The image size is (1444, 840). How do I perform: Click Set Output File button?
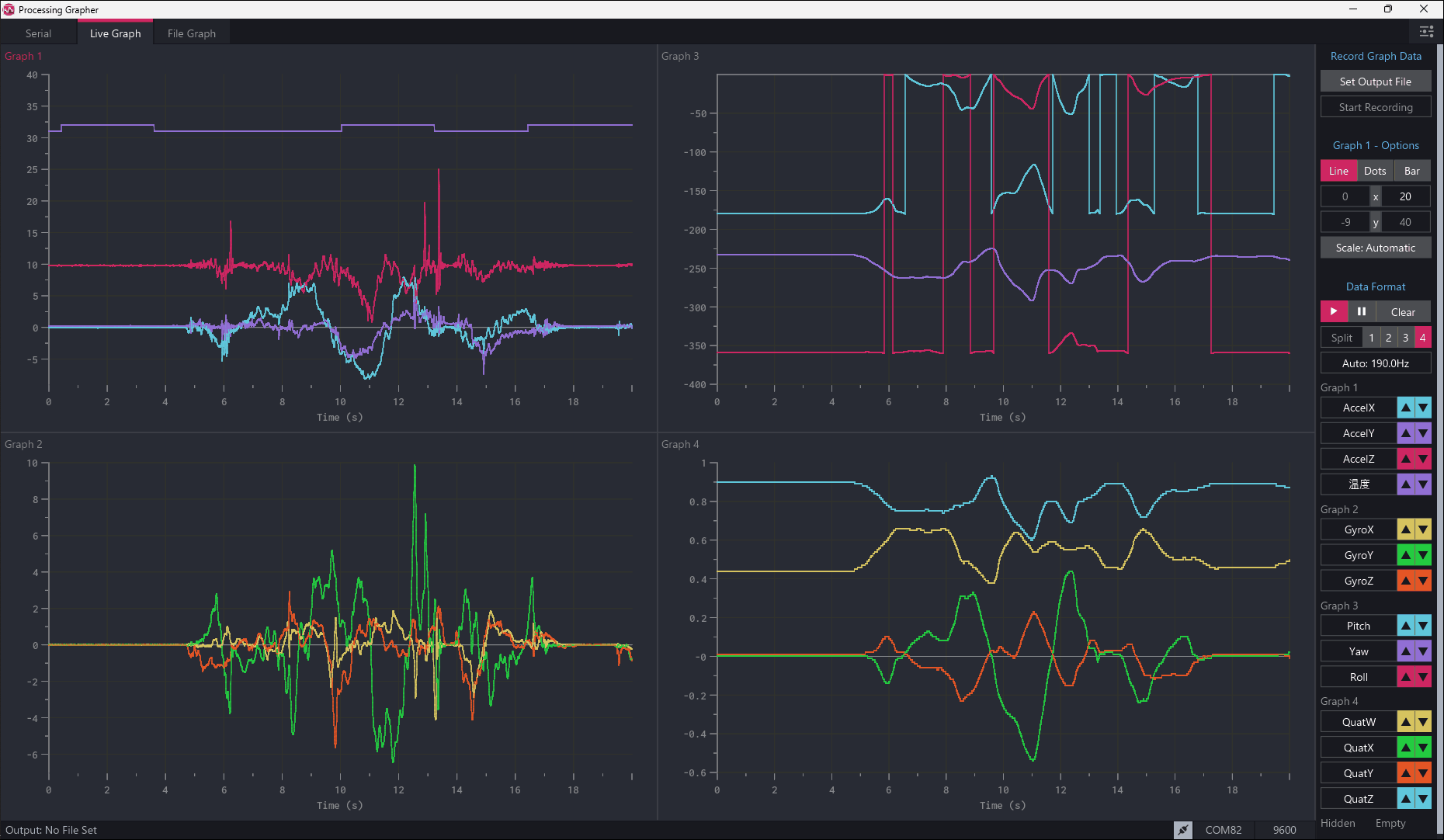pos(1375,82)
